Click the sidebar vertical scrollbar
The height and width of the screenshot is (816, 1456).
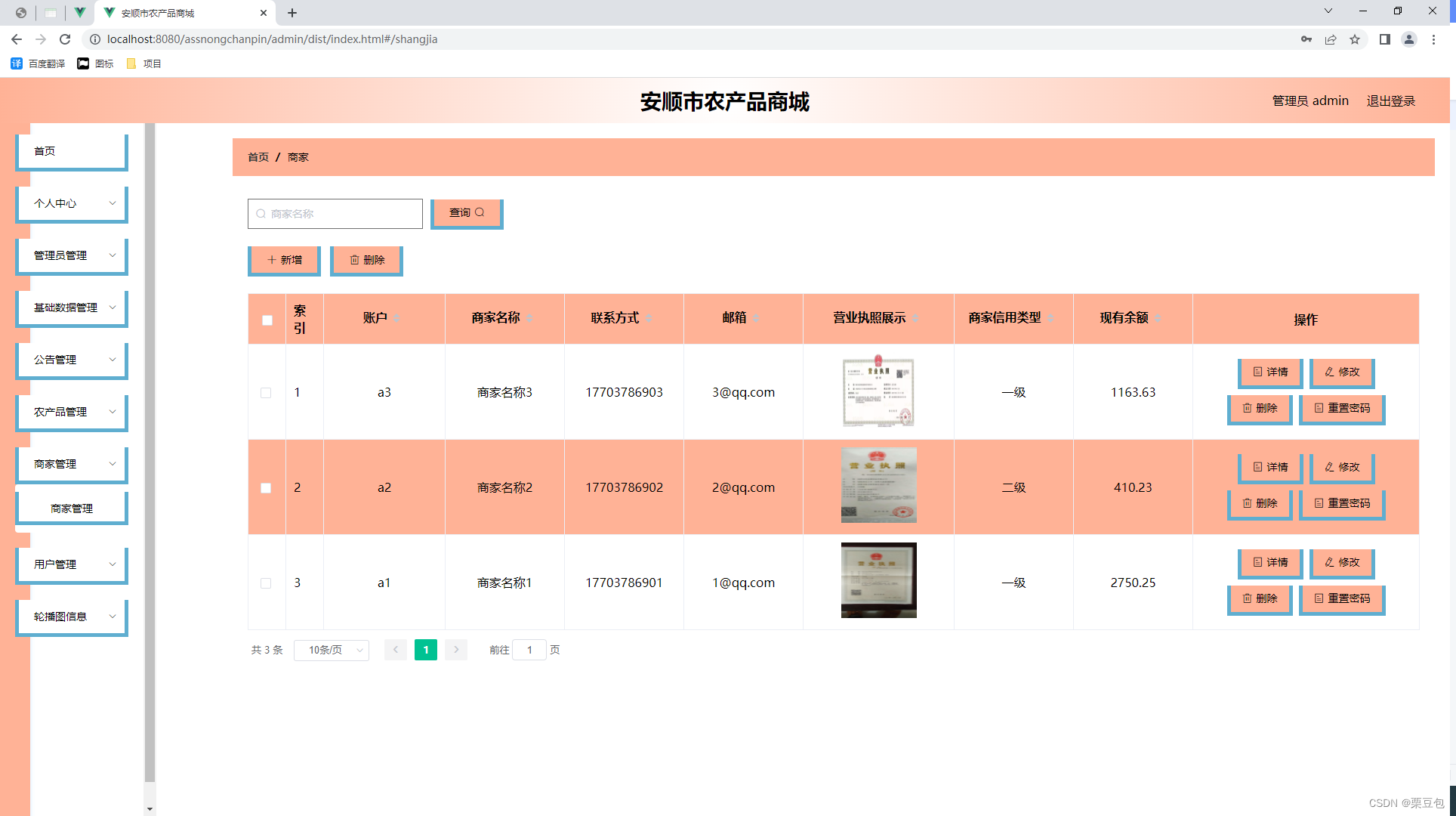tap(150, 453)
